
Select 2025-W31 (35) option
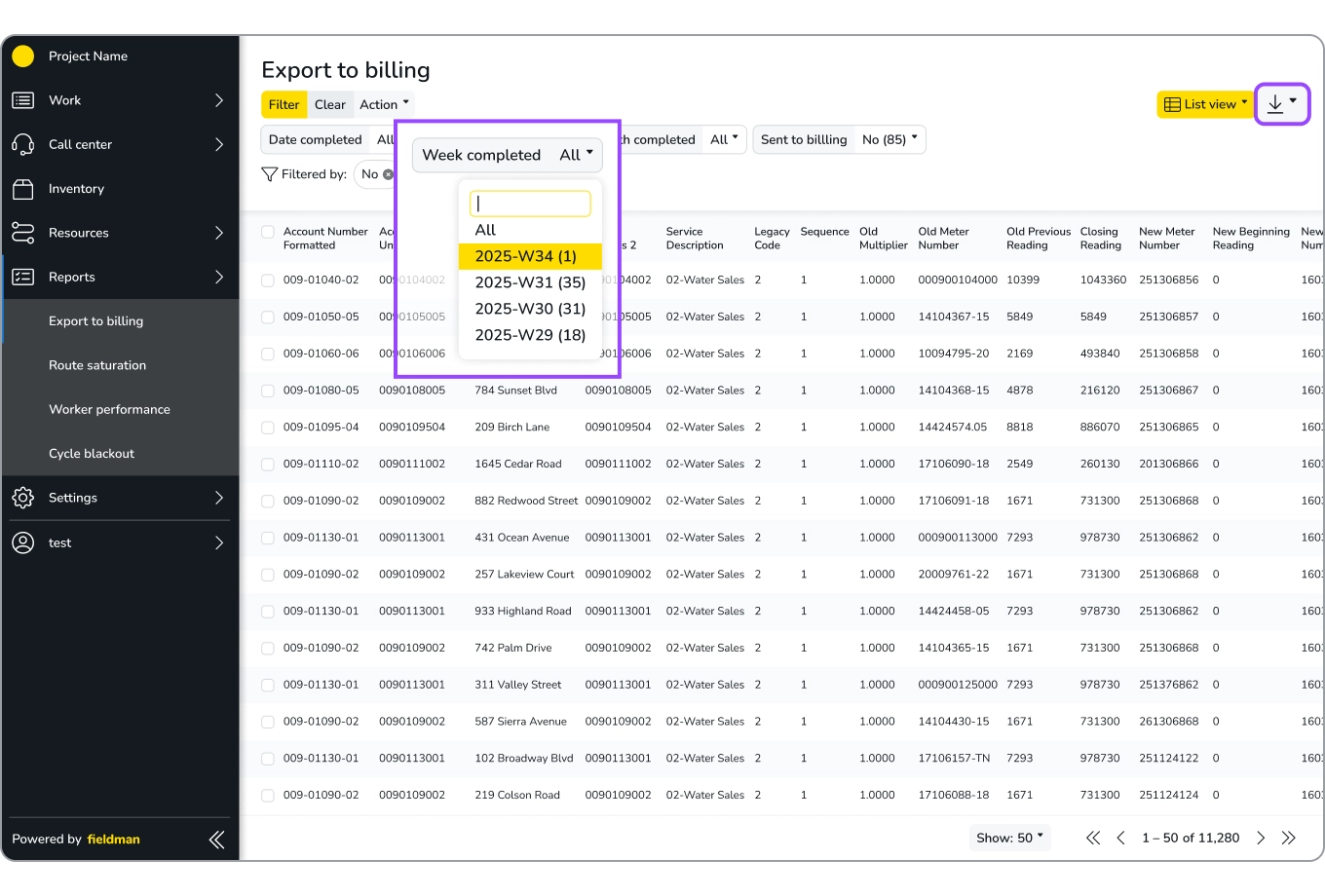(x=530, y=282)
